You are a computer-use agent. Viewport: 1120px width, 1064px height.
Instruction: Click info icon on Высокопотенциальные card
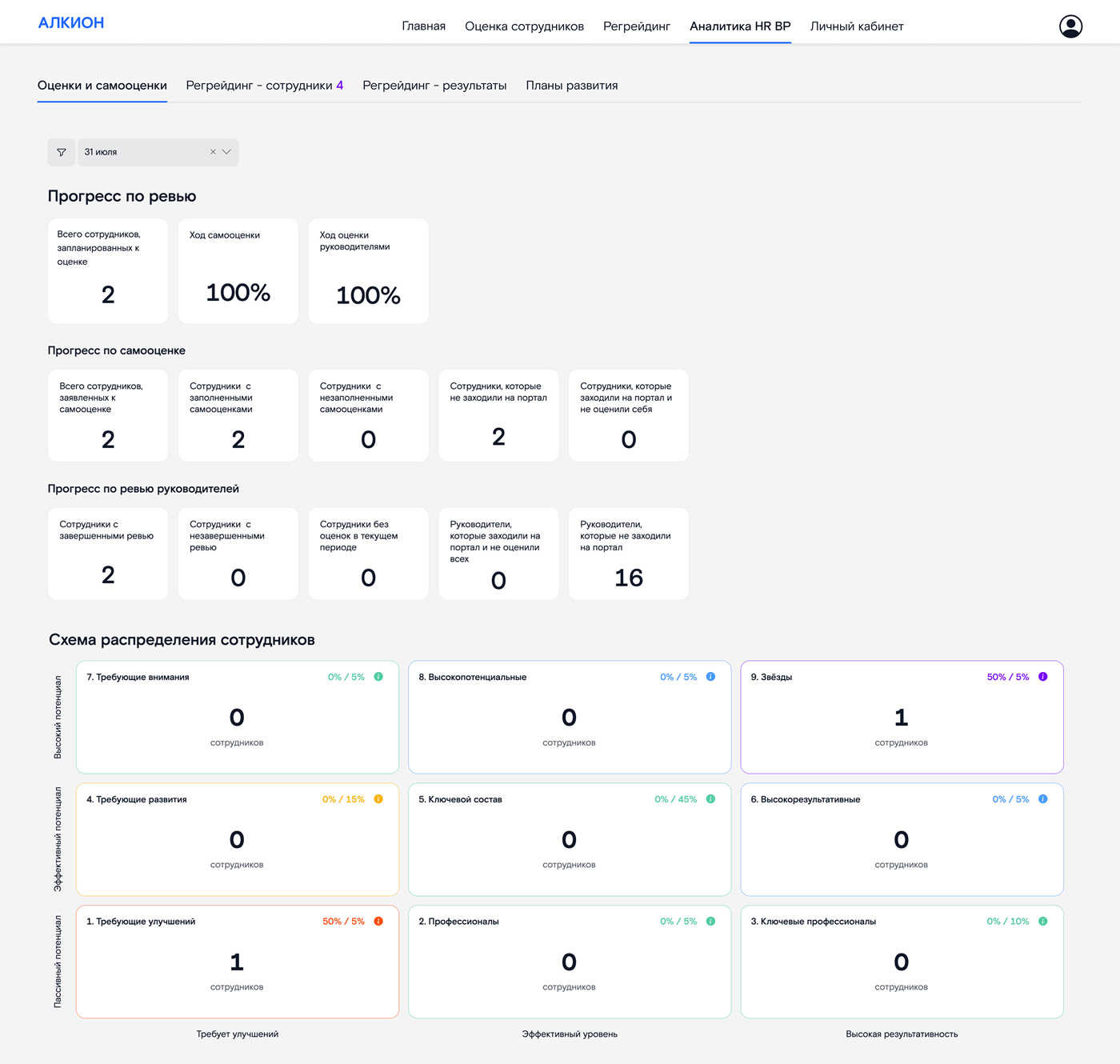(x=710, y=677)
